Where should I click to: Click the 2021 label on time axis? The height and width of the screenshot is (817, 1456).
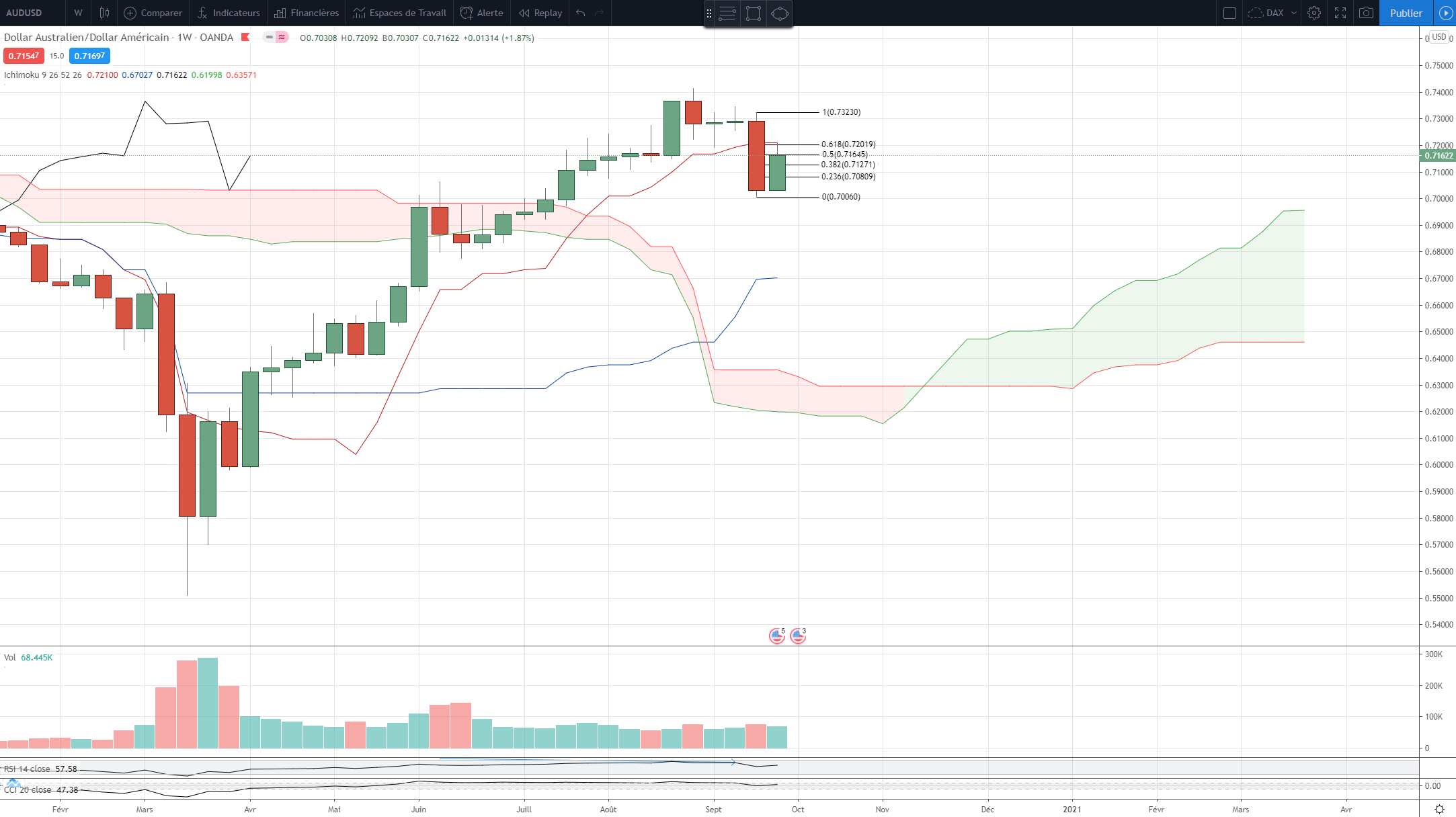coord(1072,809)
